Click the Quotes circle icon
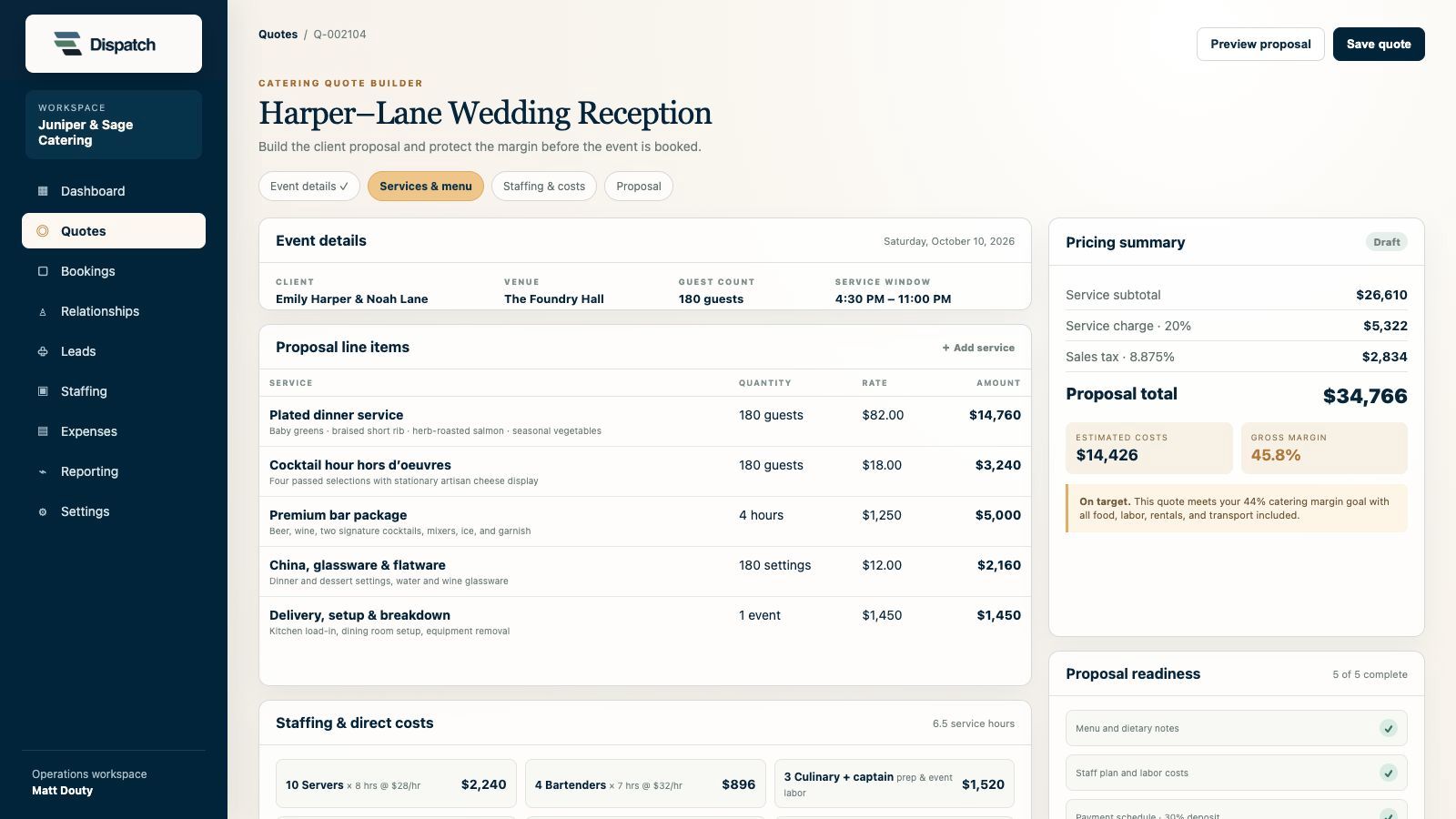 point(43,231)
